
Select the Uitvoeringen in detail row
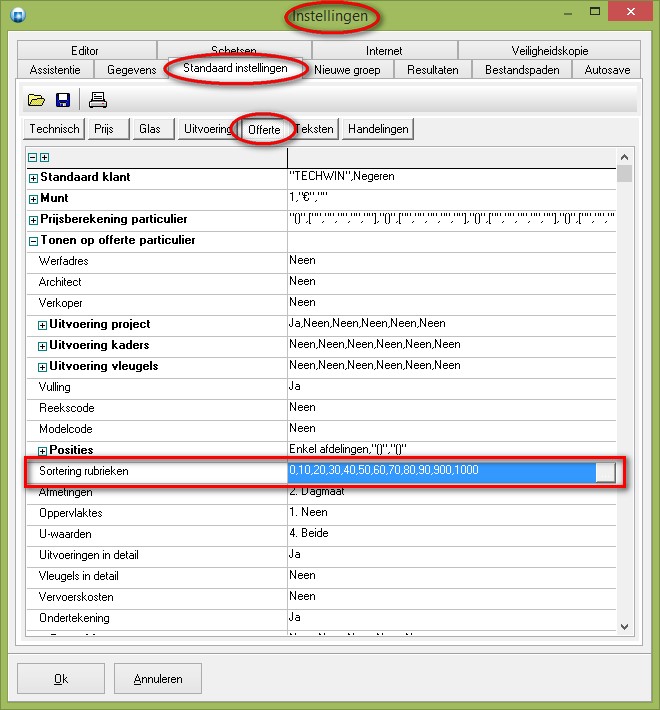[321, 555]
